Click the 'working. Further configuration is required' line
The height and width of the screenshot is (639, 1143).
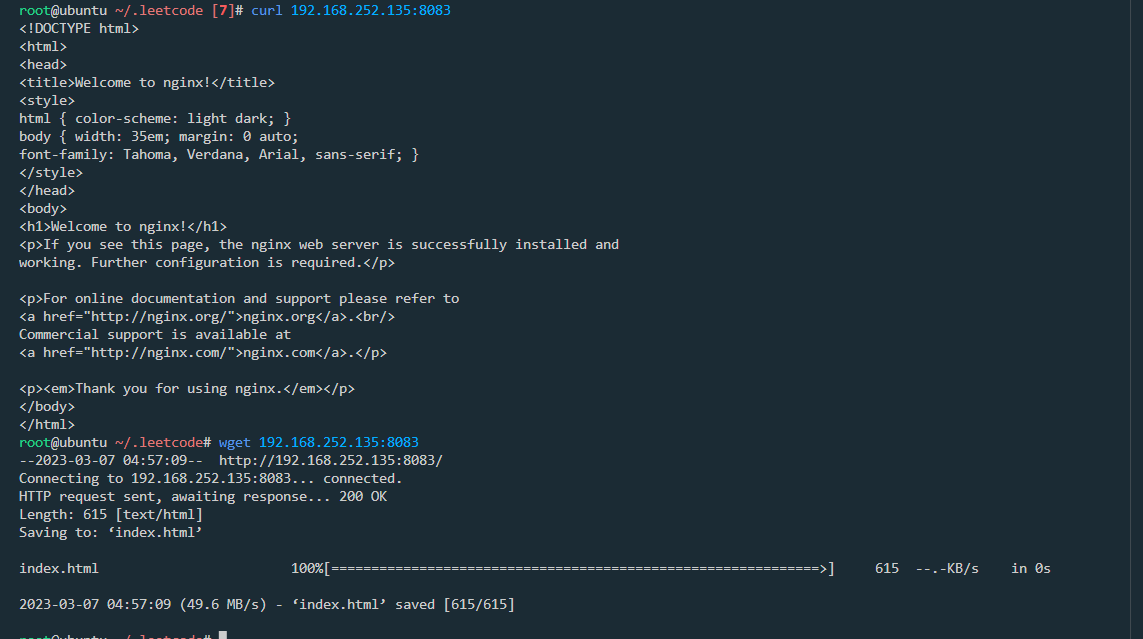click(x=207, y=262)
